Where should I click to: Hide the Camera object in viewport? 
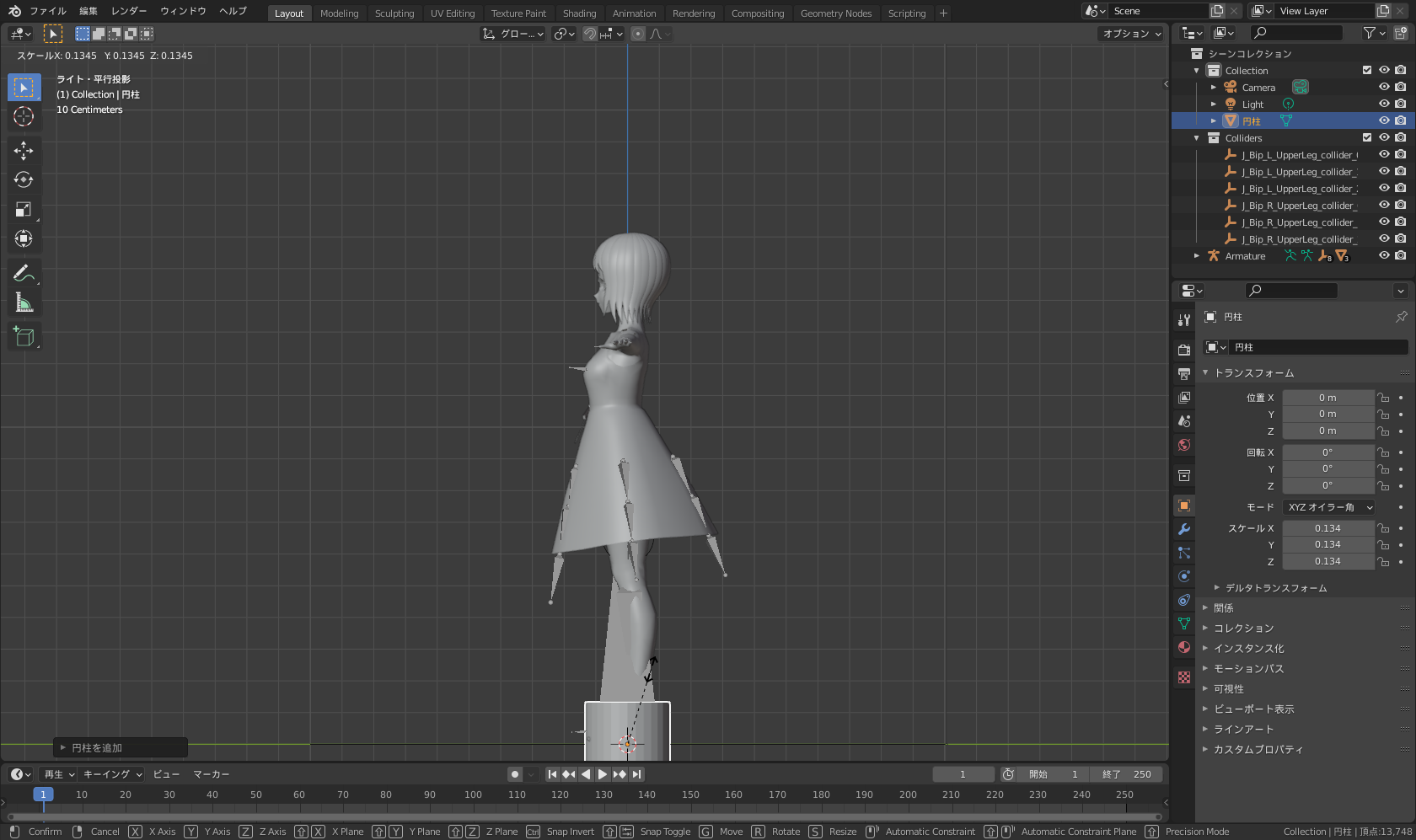click(x=1384, y=87)
